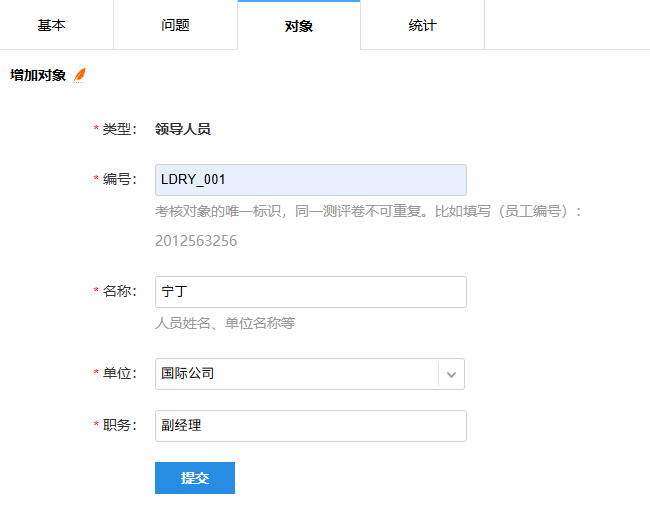Click the 职务 field containing 副经理
The image size is (650, 527).
point(310,426)
